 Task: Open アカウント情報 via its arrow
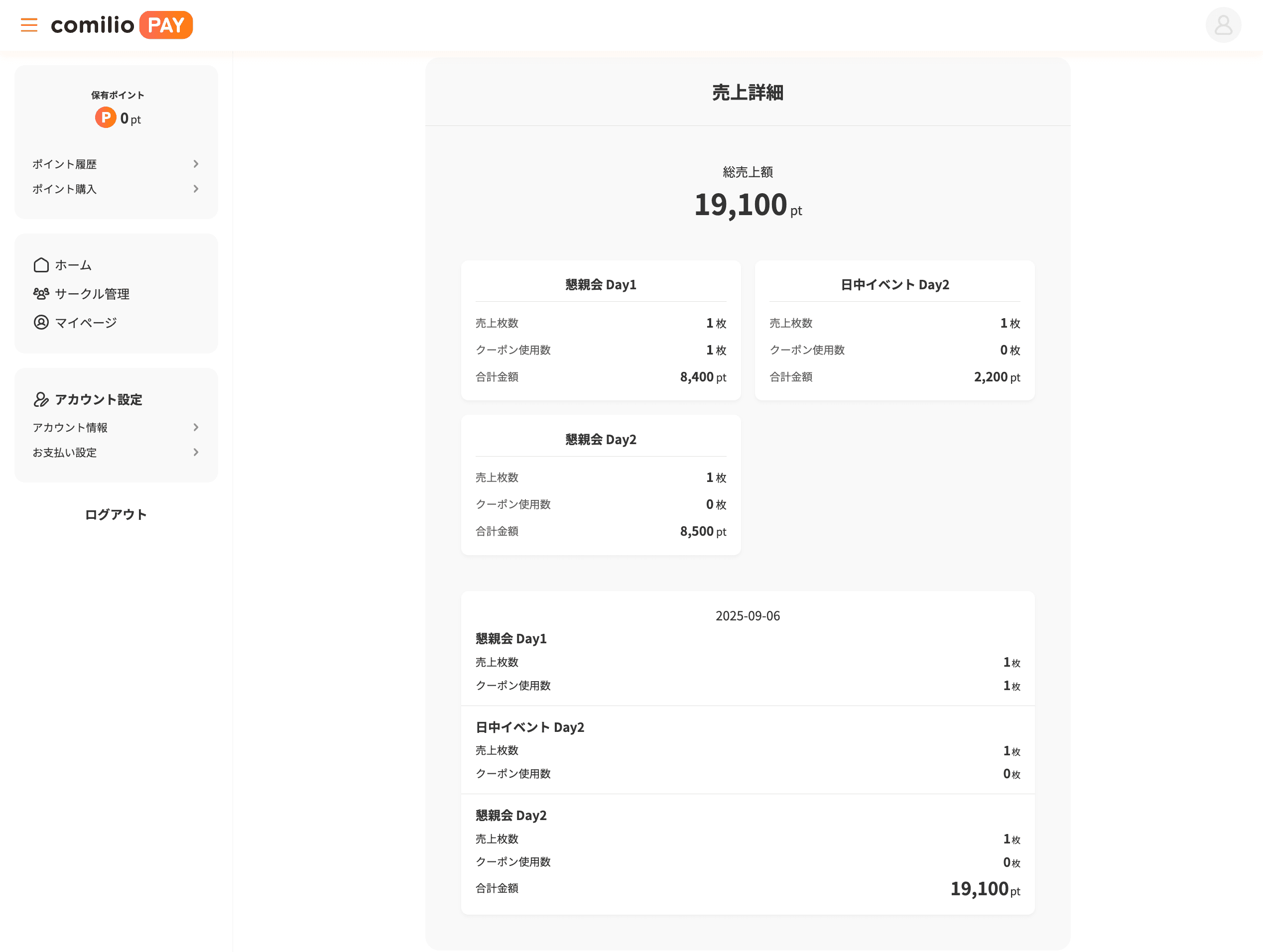(196, 427)
